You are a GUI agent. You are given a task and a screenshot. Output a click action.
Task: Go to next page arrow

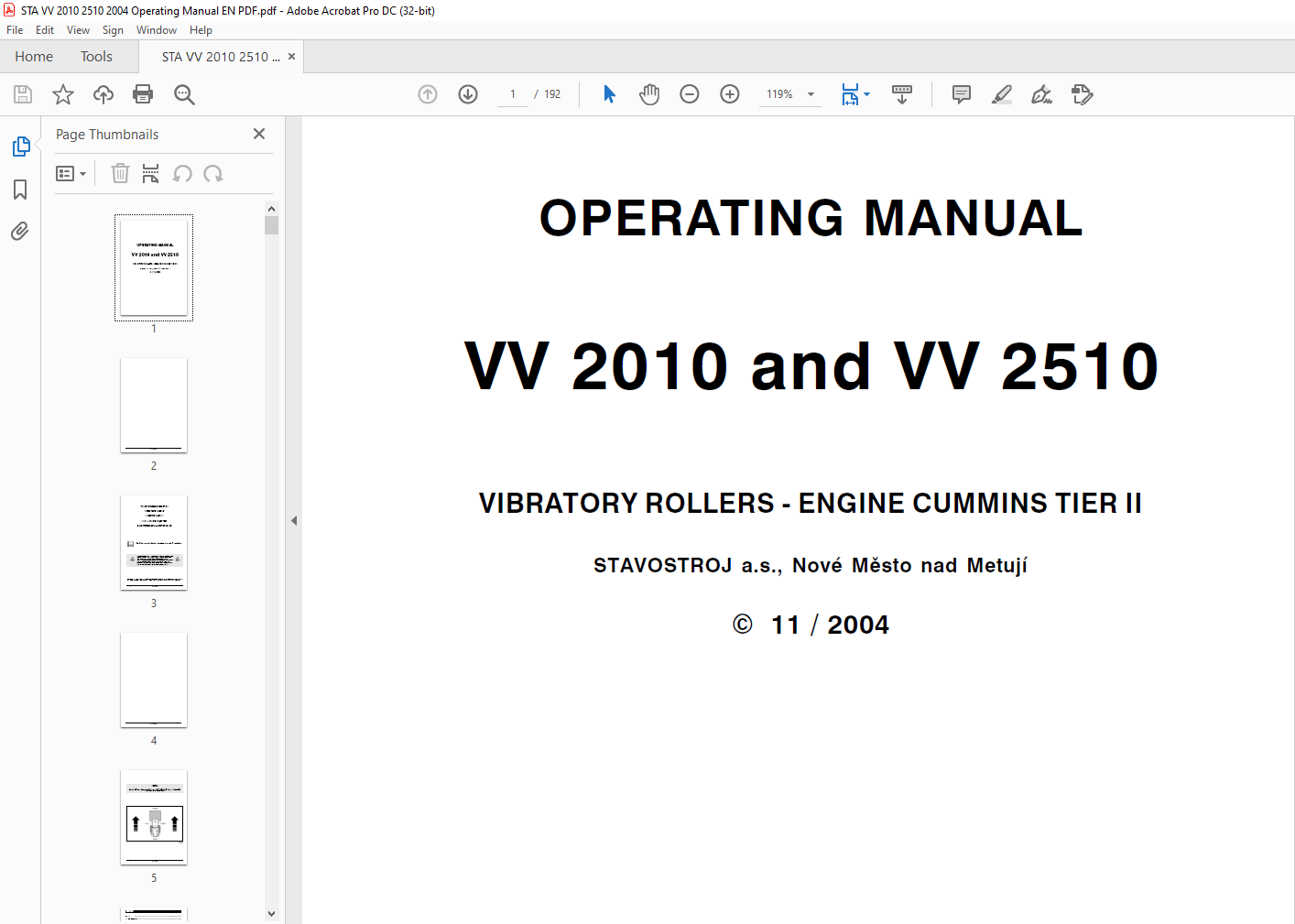468,94
